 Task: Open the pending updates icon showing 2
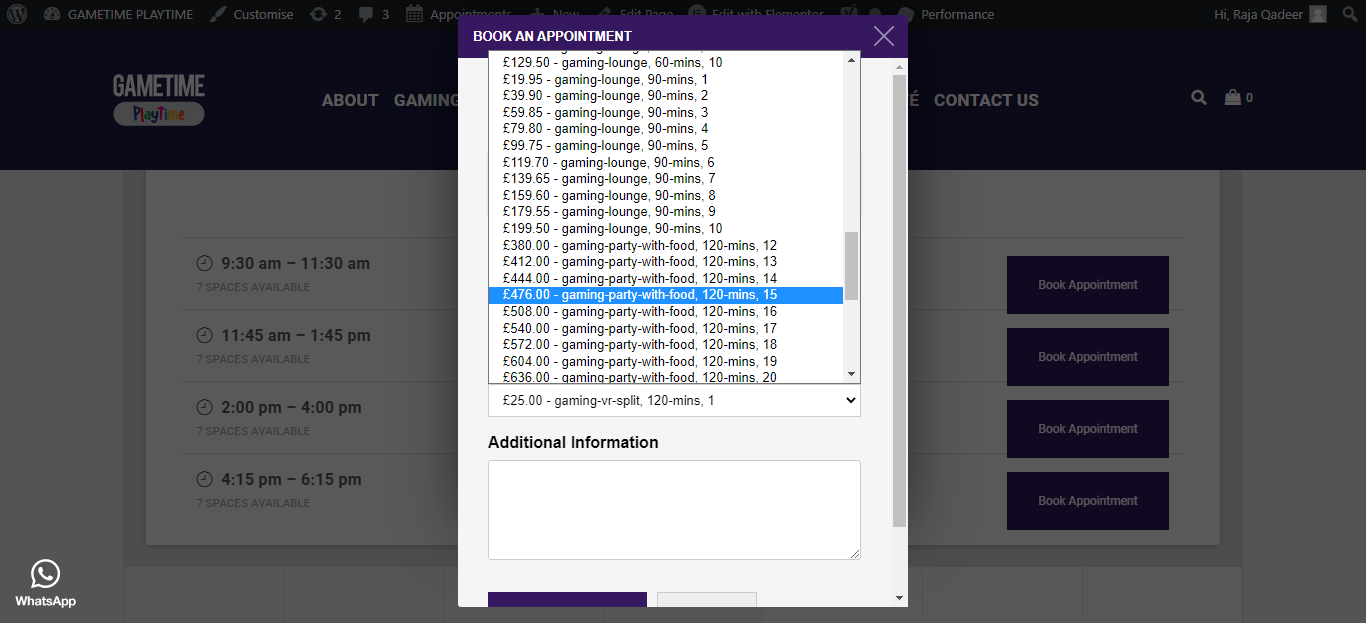318,14
